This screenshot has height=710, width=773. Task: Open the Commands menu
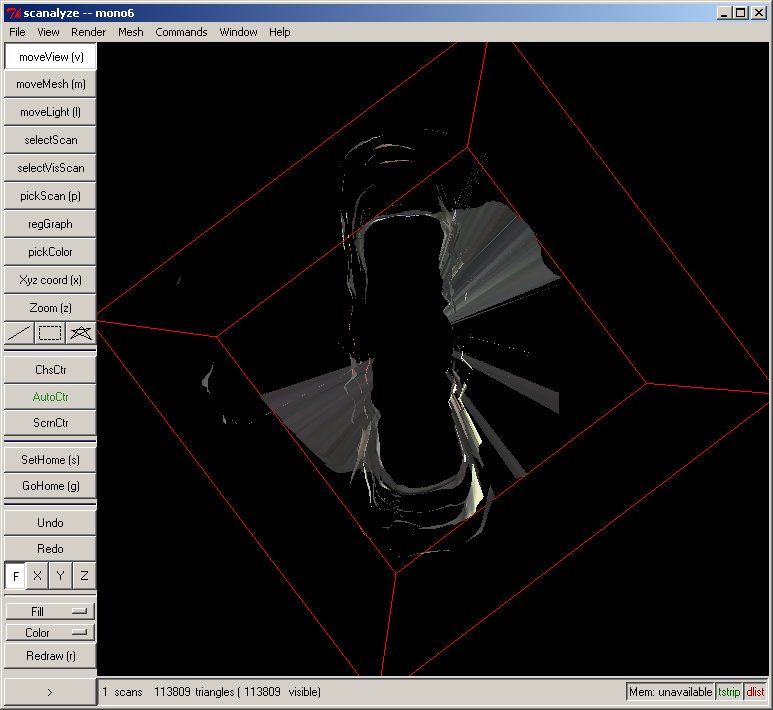pyautogui.click(x=181, y=32)
